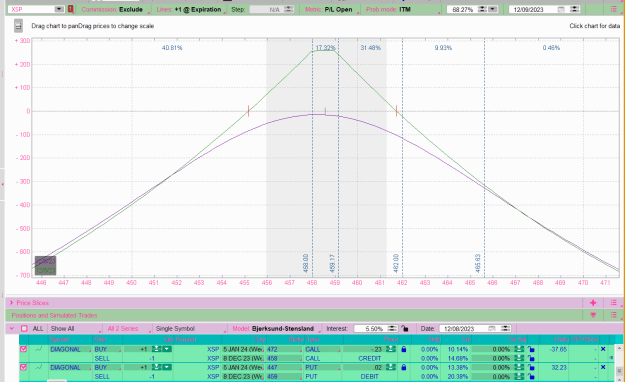This screenshot has width=625, height=382.
Task: Click the Step value stepper
Action: click(x=289, y=9)
